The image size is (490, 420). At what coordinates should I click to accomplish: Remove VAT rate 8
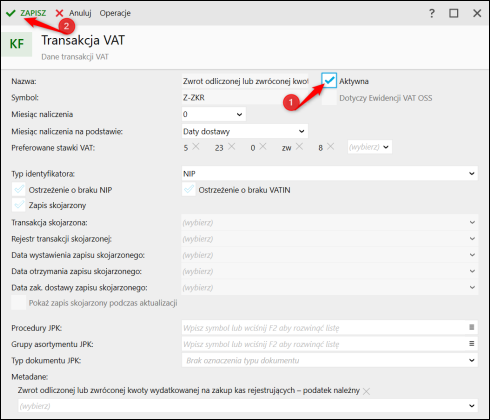[330, 146]
